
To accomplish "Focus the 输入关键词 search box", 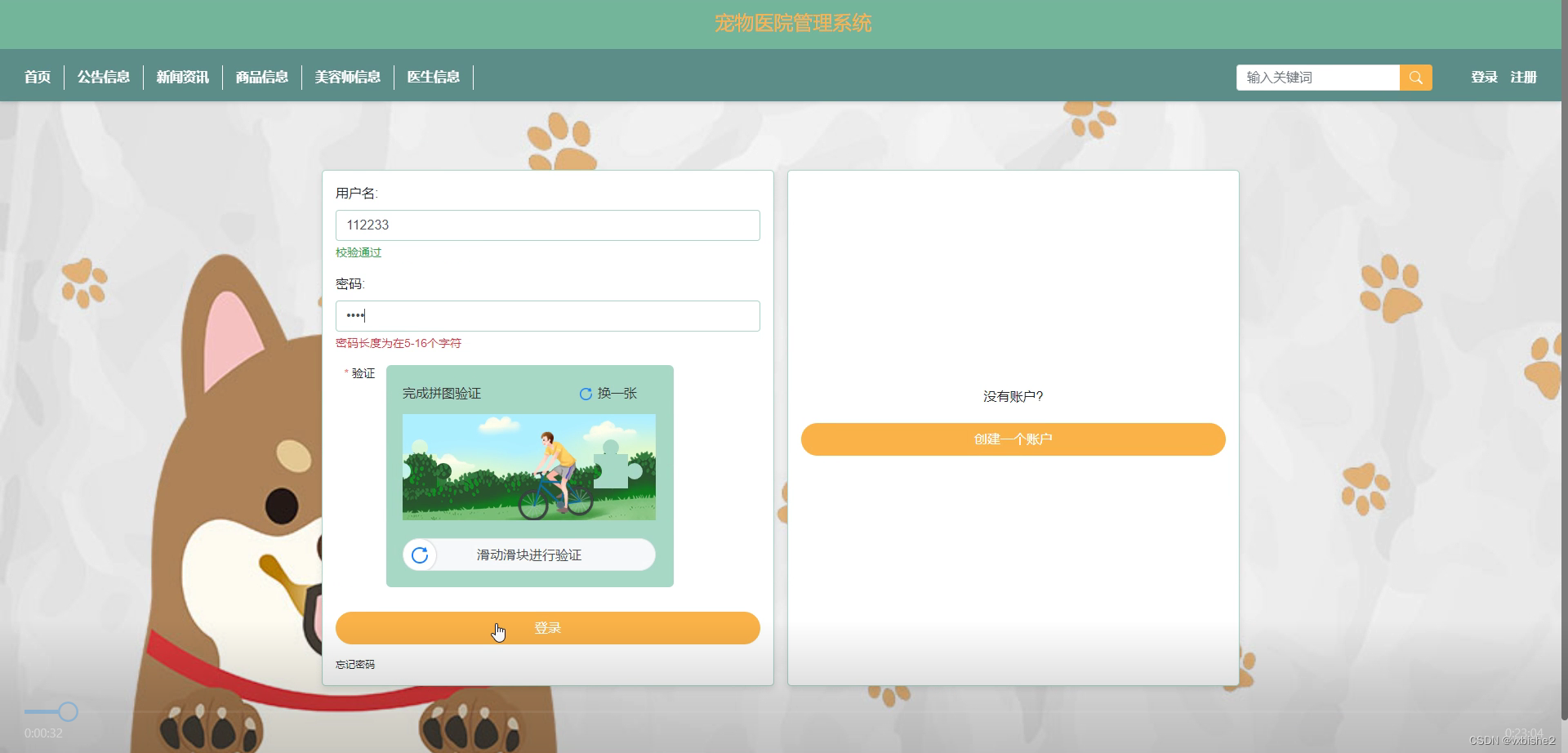I will point(1318,78).
